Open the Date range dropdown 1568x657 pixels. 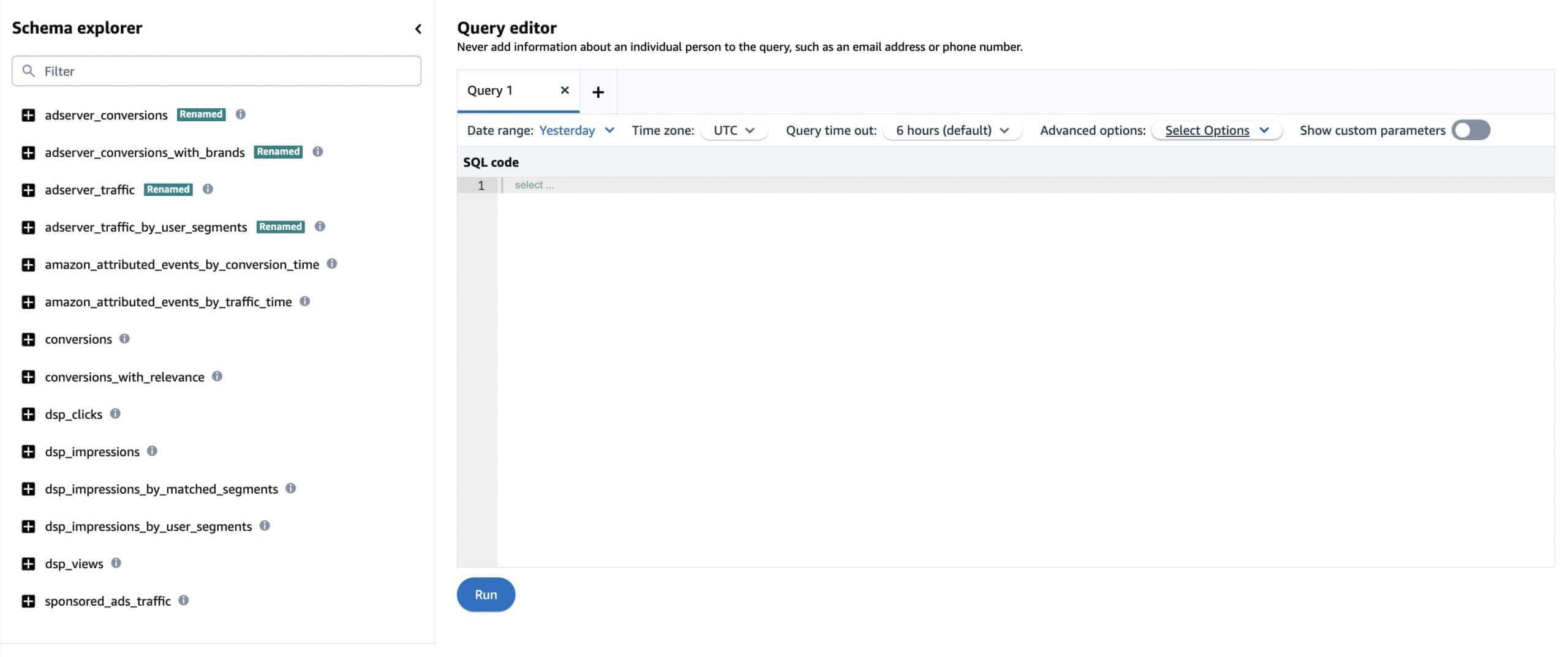point(576,130)
